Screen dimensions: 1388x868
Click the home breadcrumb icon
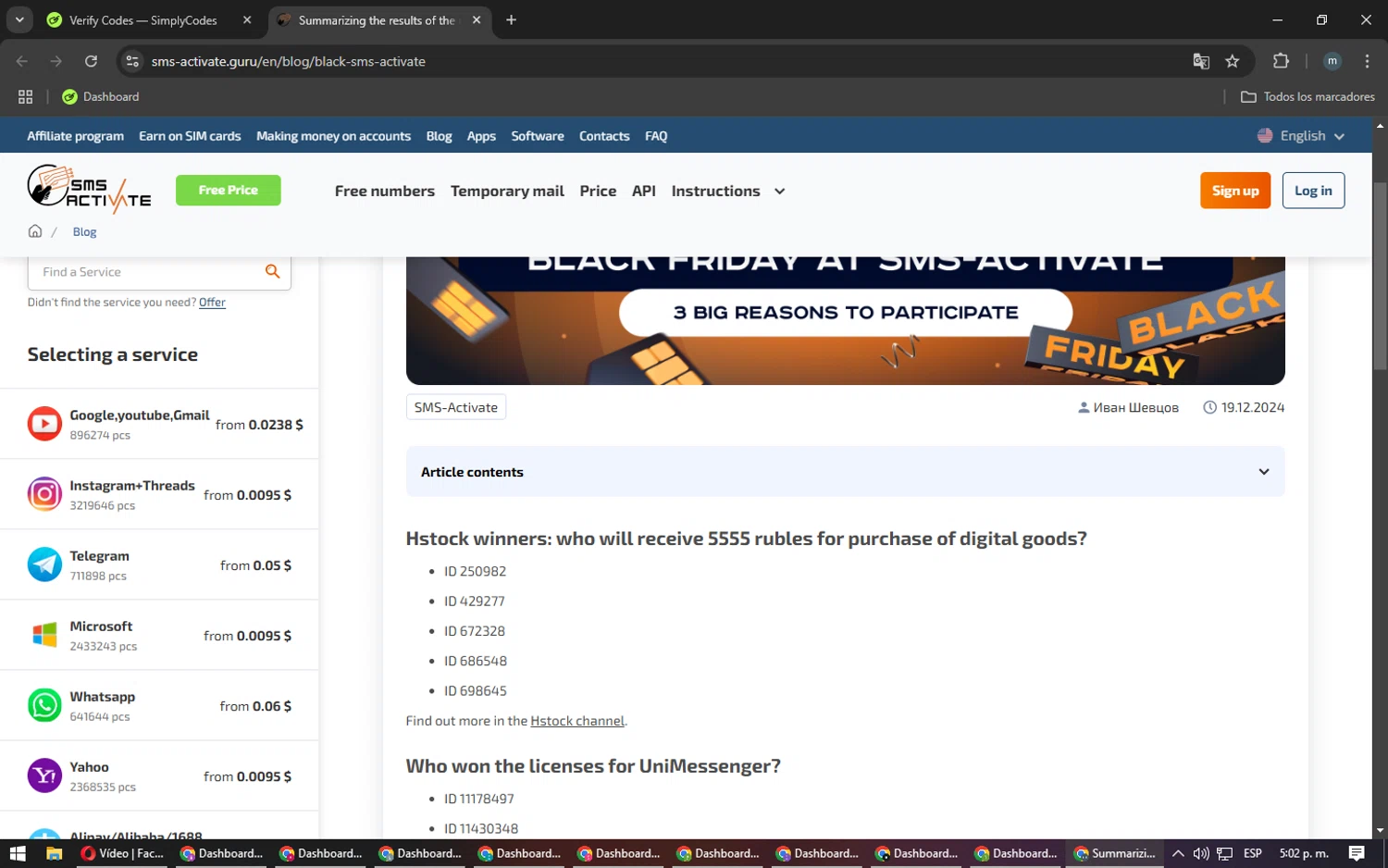point(35,231)
